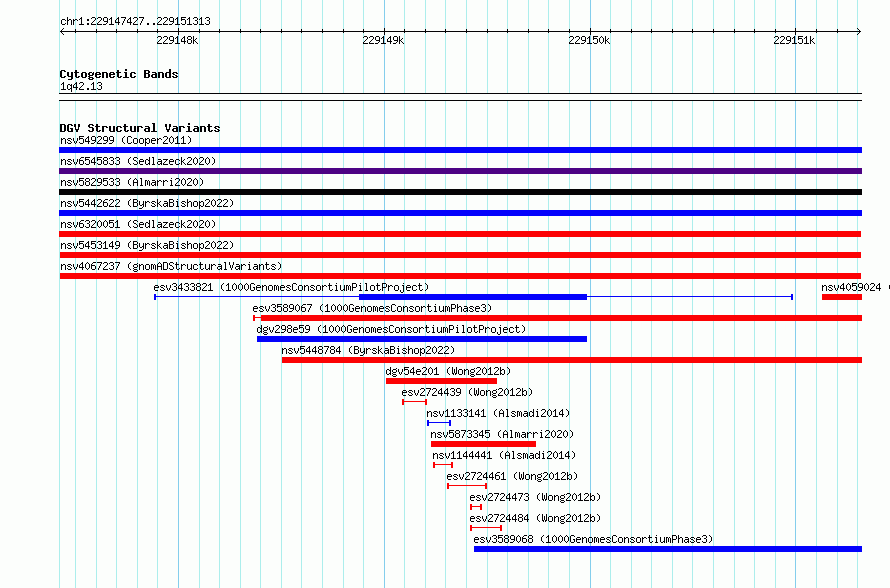Click the red esv2724484 bracket glyph
Screen dimensions: 890x588
[486, 528]
